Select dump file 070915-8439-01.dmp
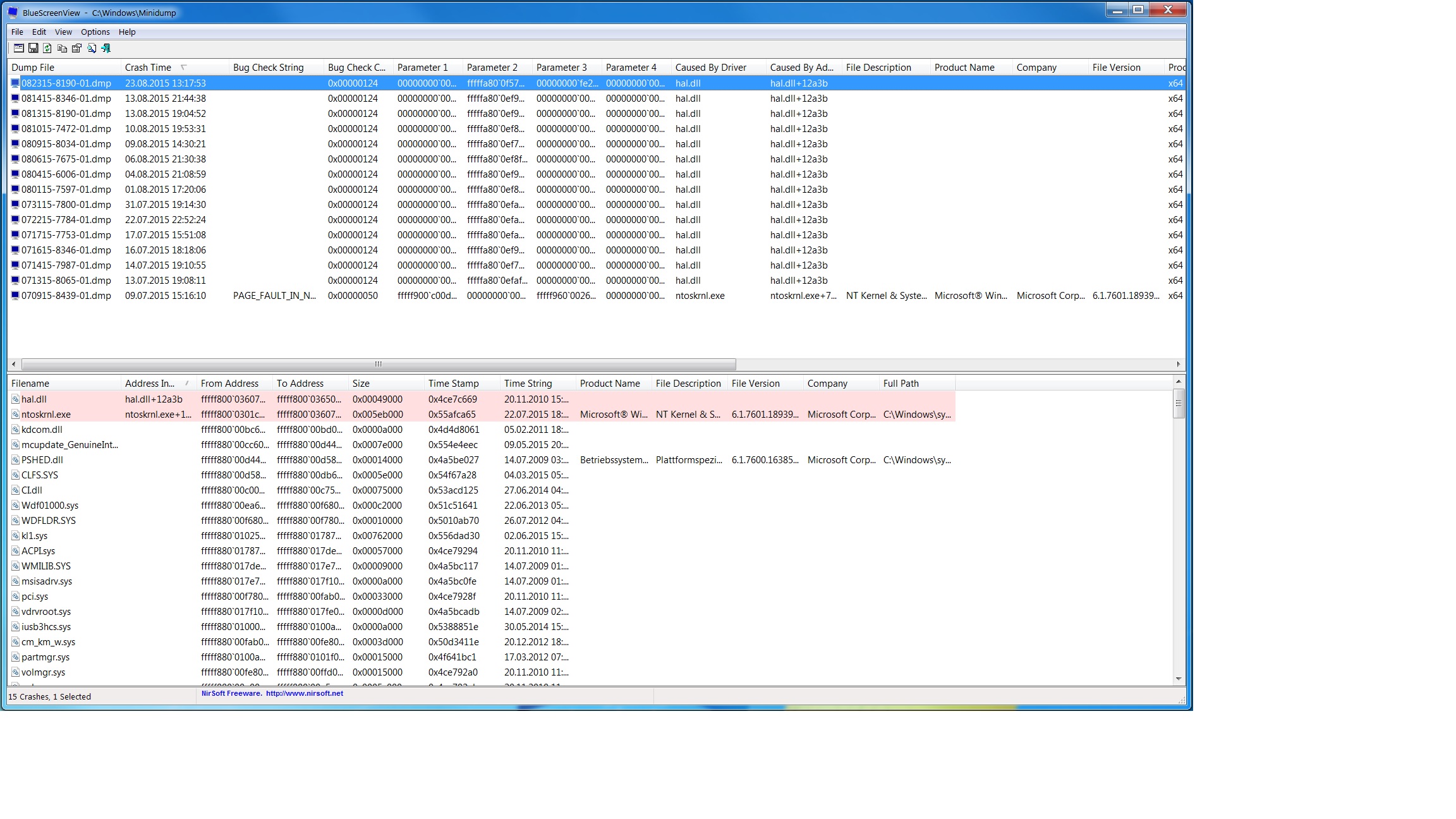Image resolution: width=1456 pixels, height=819 pixels. tap(66, 296)
